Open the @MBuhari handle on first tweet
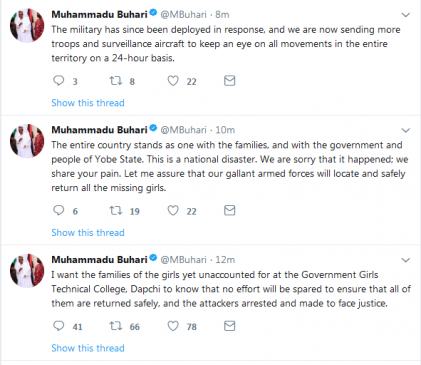Viewport: 421px width, 365px height. (x=184, y=15)
